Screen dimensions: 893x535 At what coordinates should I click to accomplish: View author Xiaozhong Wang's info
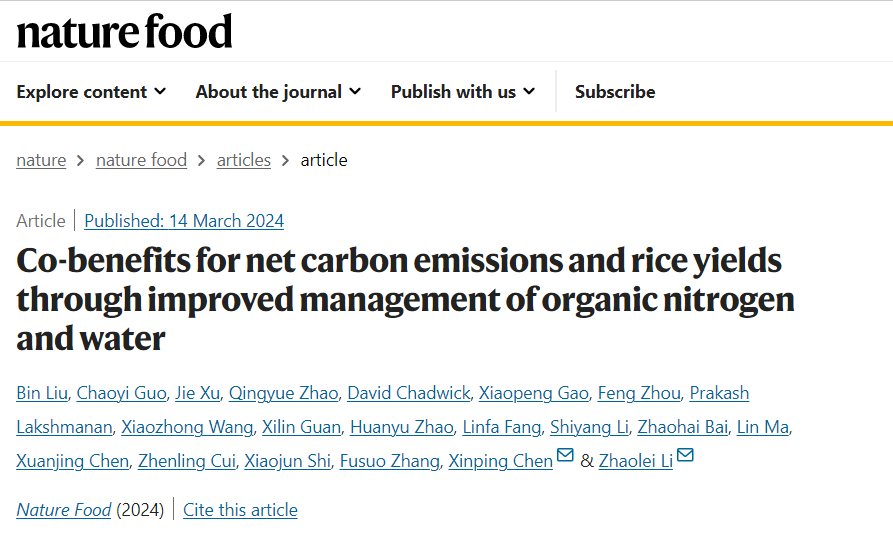(x=187, y=427)
